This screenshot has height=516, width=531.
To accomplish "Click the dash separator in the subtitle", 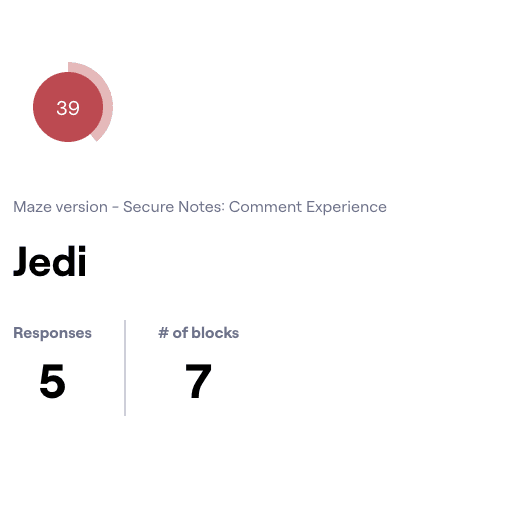I will coord(115,207).
